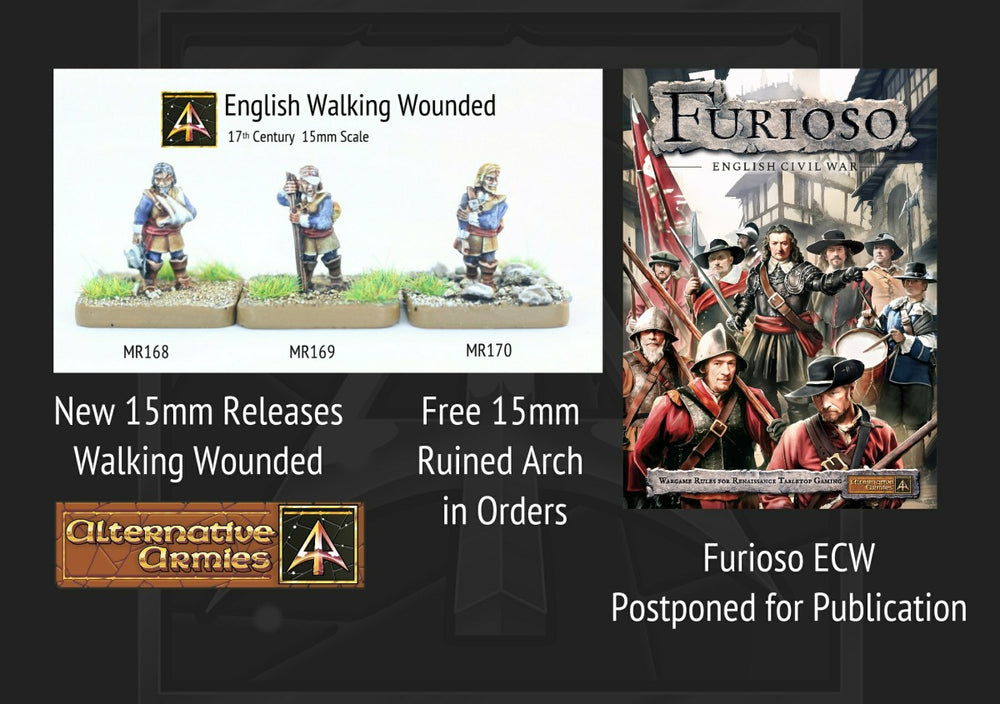The height and width of the screenshot is (704, 1000).
Task: Select the MR169 miniature leaning on staff
Action: coord(310,226)
